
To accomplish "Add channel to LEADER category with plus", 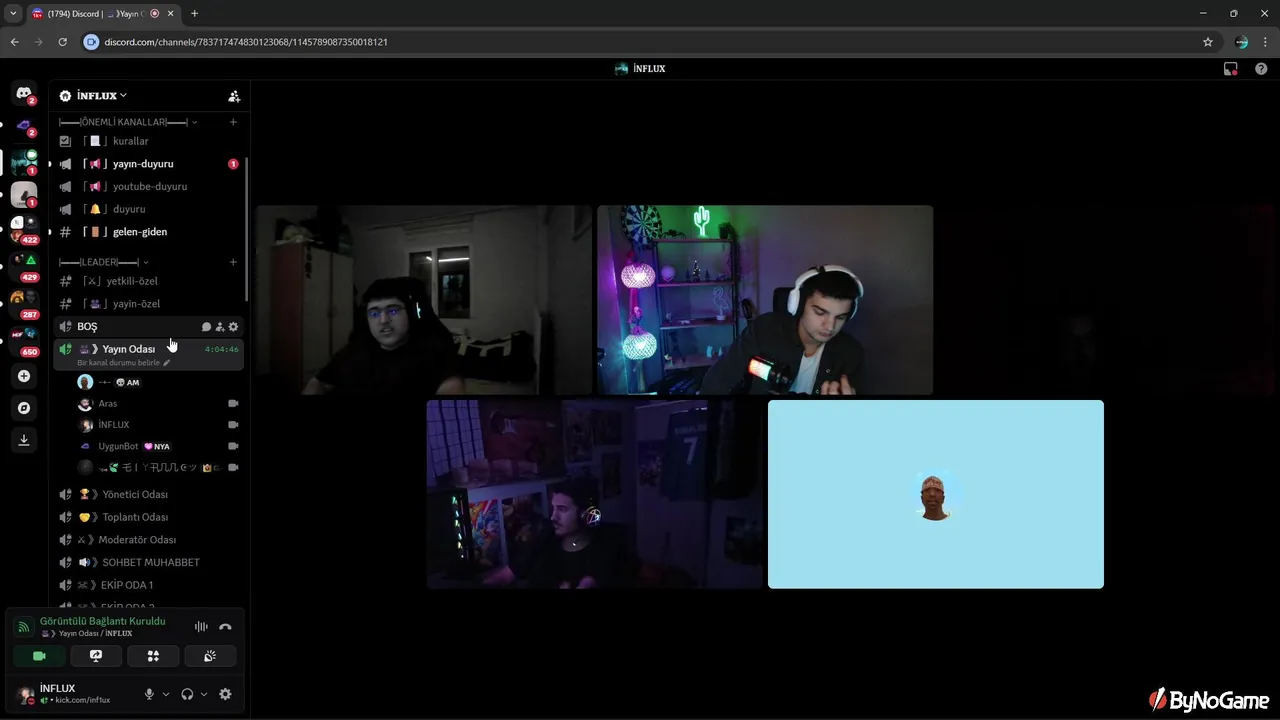I will [233, 262].
